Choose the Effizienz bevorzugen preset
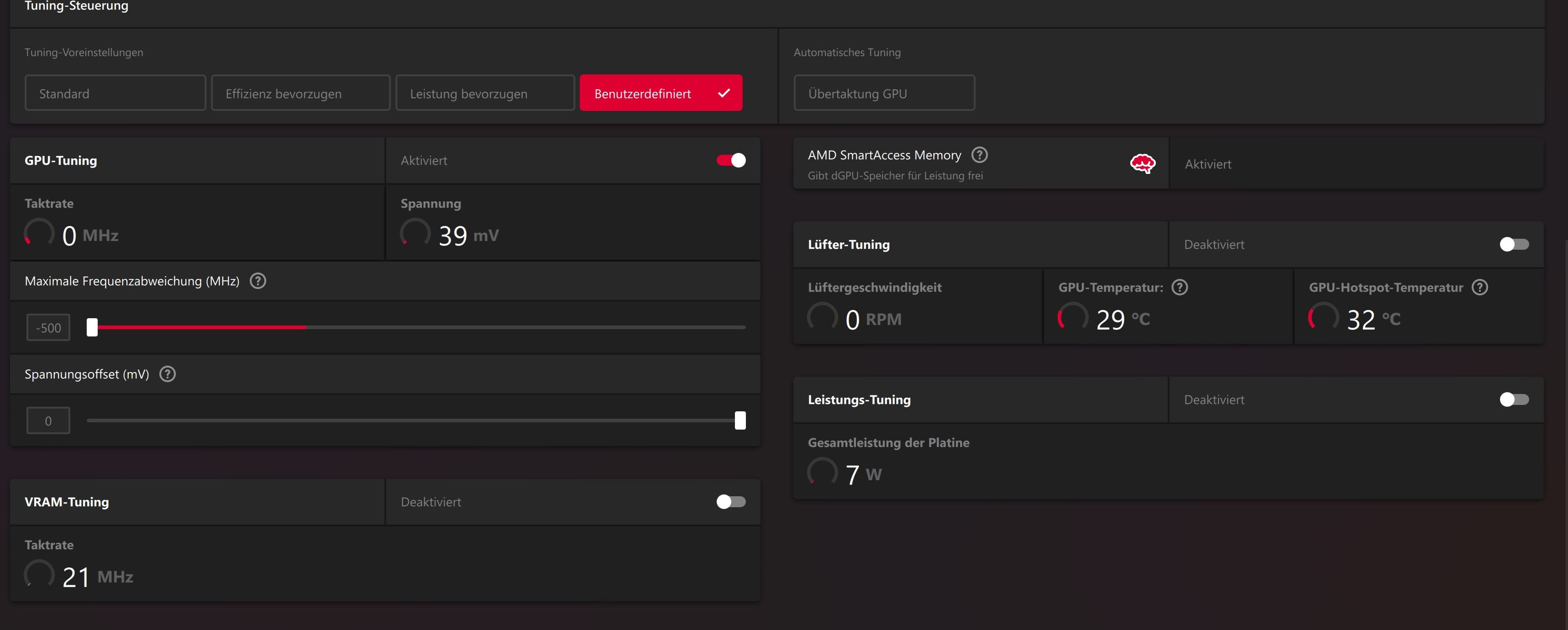 pyautogui.click(x=300, y=93)
